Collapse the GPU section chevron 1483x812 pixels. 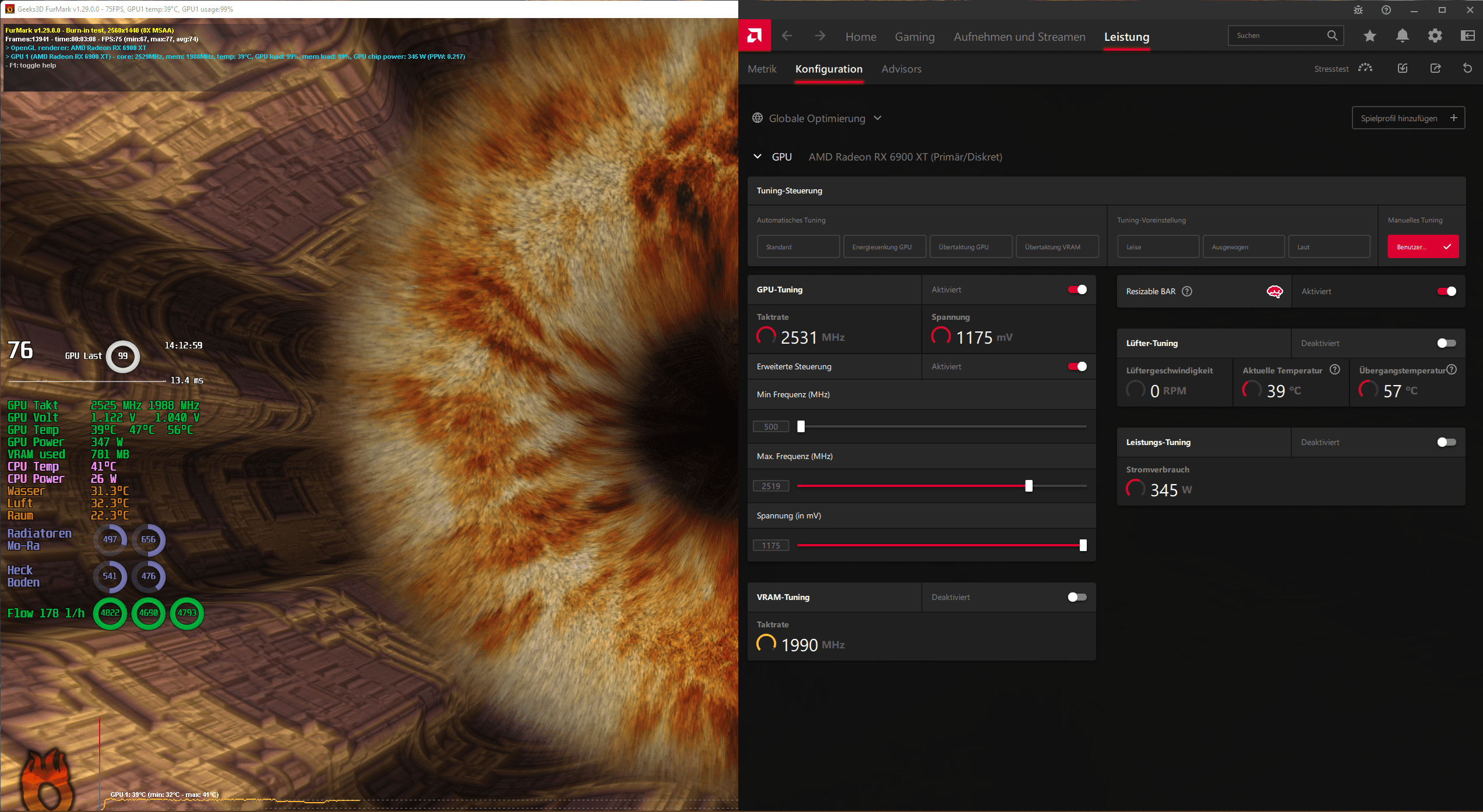pos(758,157)
